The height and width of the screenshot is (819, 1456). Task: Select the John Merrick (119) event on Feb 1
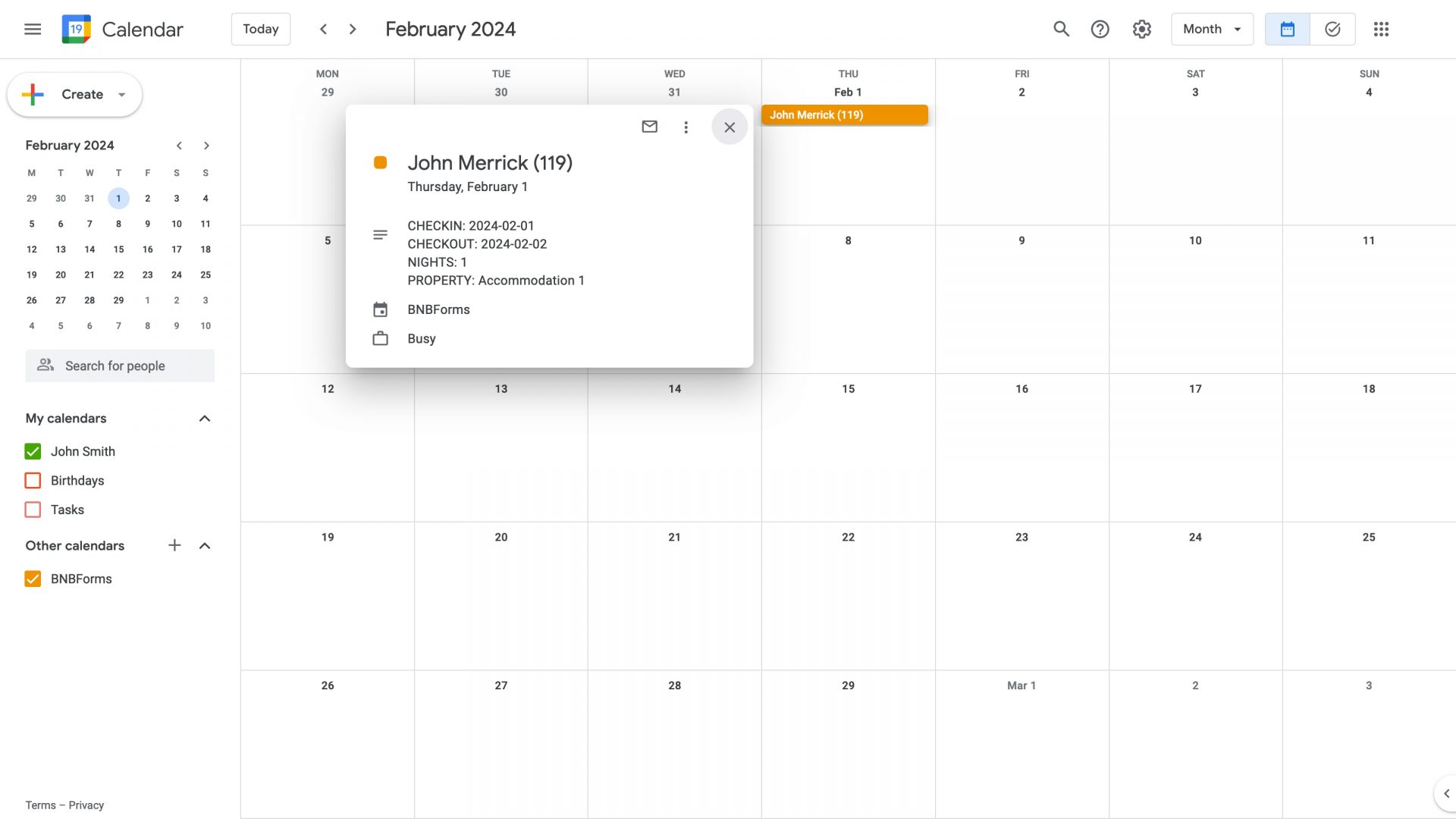tap(845, 115)
